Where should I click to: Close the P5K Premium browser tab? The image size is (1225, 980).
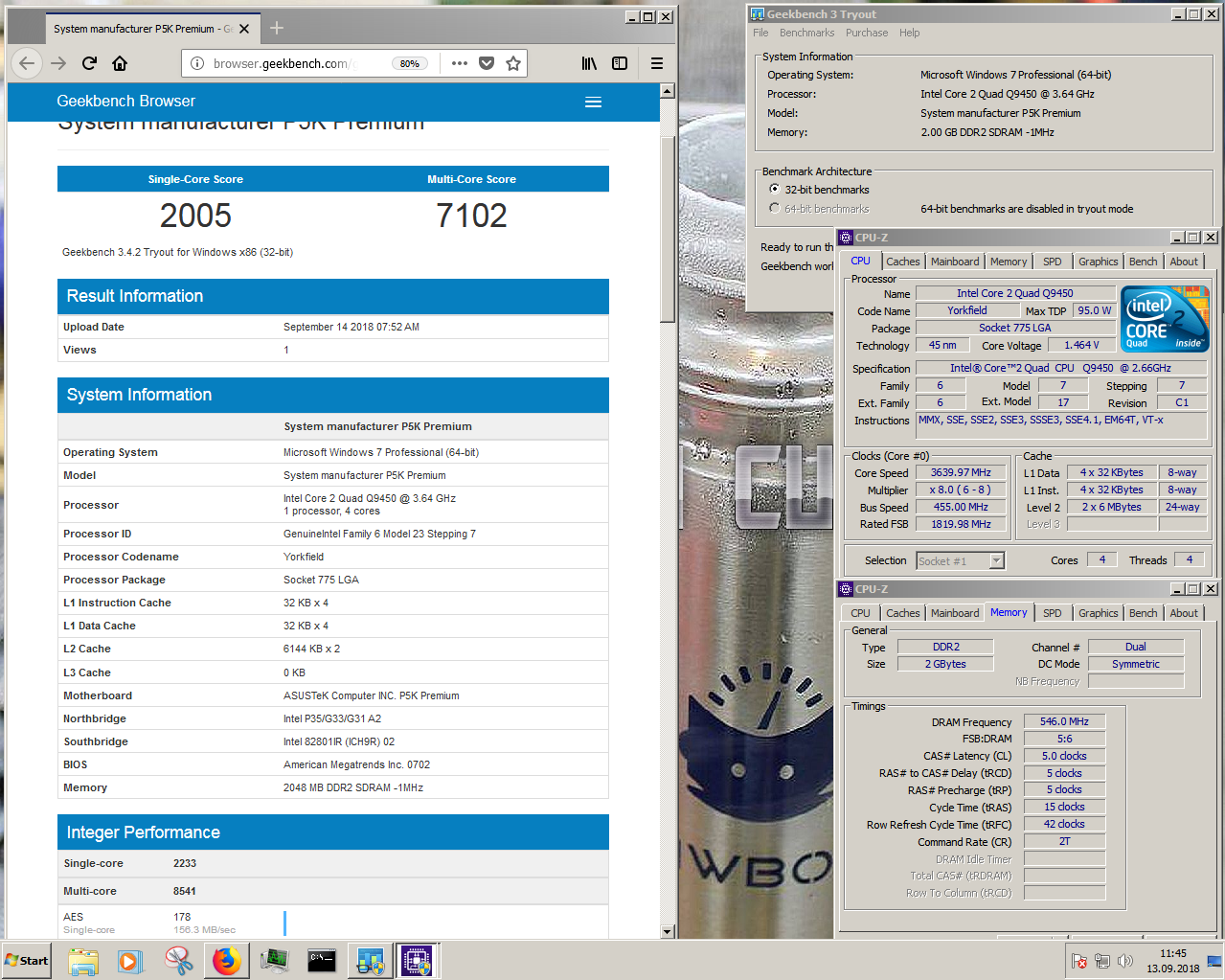pyautogui.click(x=244, y=29)
